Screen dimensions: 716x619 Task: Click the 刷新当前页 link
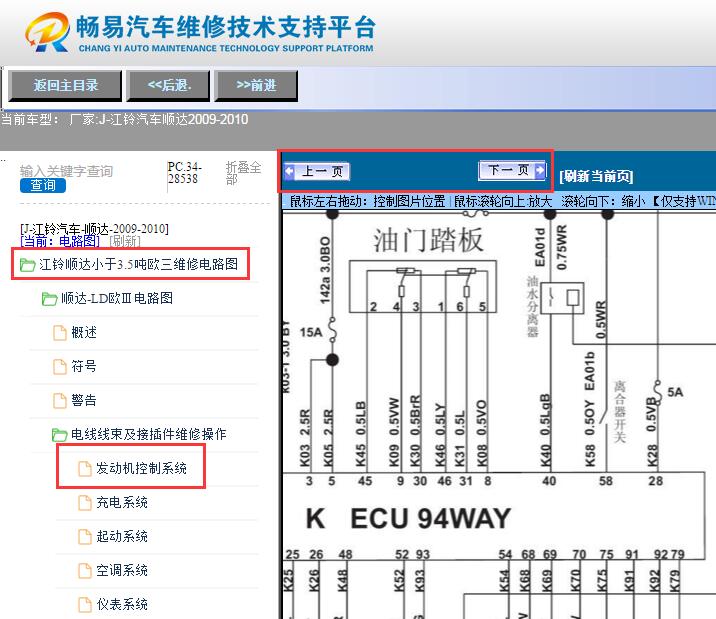[596, 176]
